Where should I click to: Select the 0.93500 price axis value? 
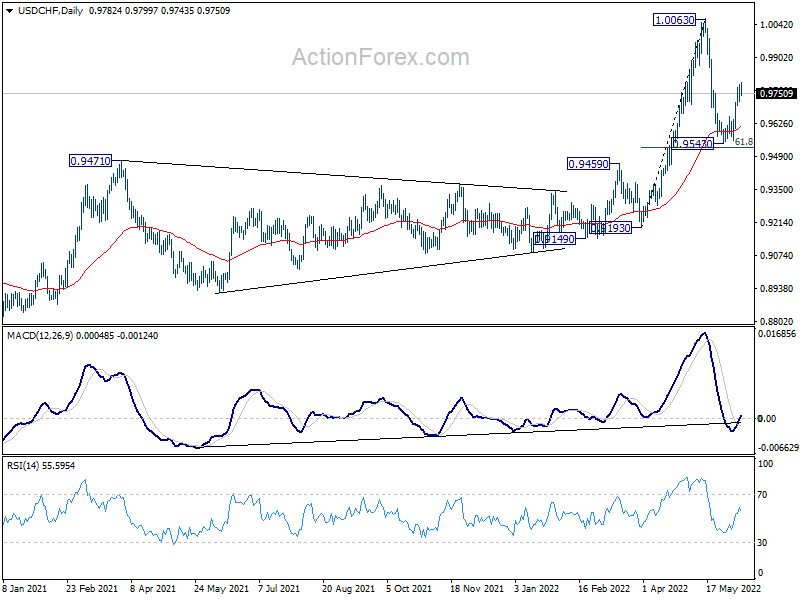[x=776, y=189]
